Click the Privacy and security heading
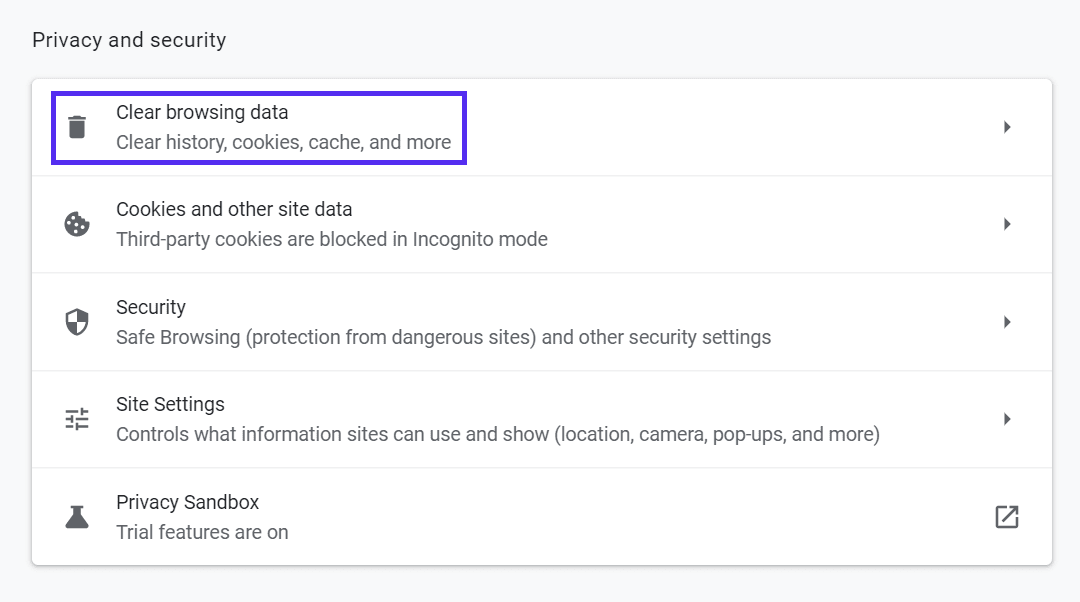This screenshot has width=1080, height=602. [x=129, y=40]
